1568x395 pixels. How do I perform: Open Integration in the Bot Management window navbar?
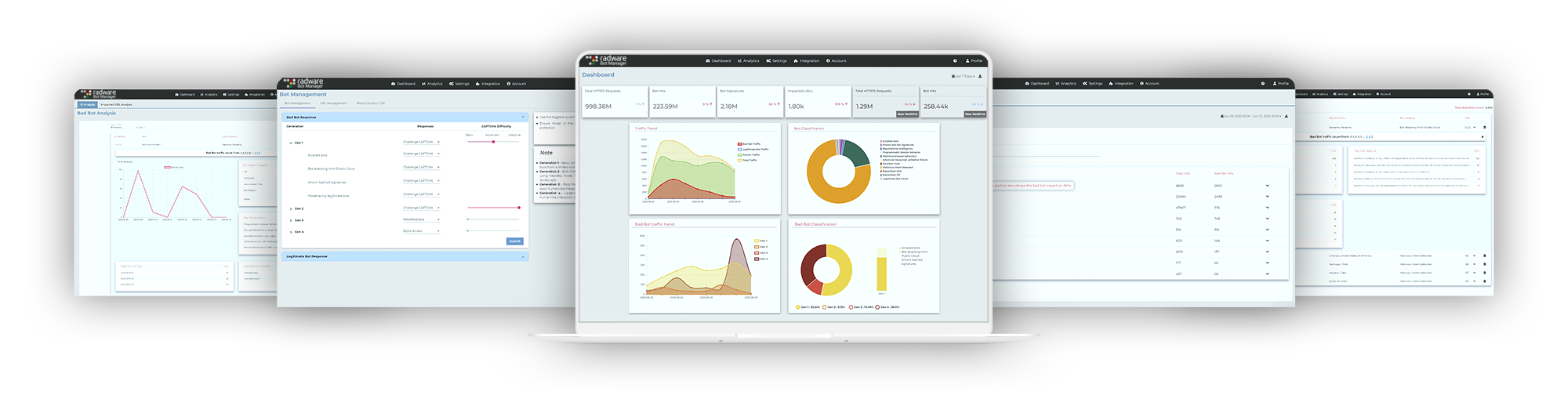pyautogui.click(x=488, y=83)
